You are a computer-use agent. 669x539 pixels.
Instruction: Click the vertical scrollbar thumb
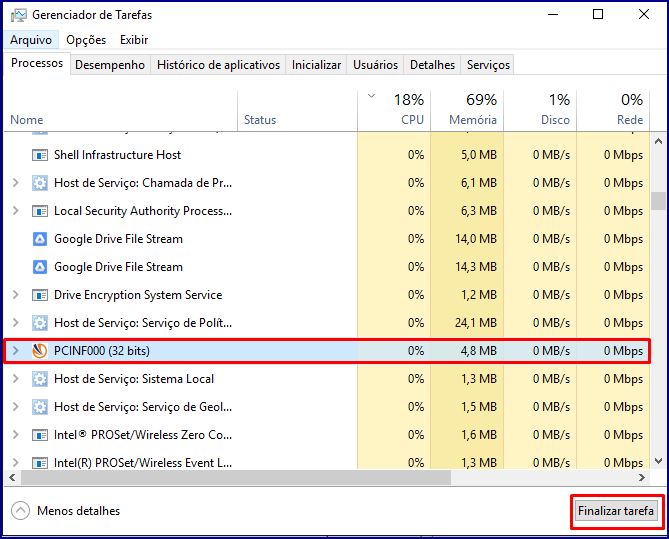click(x=658, y=201)
